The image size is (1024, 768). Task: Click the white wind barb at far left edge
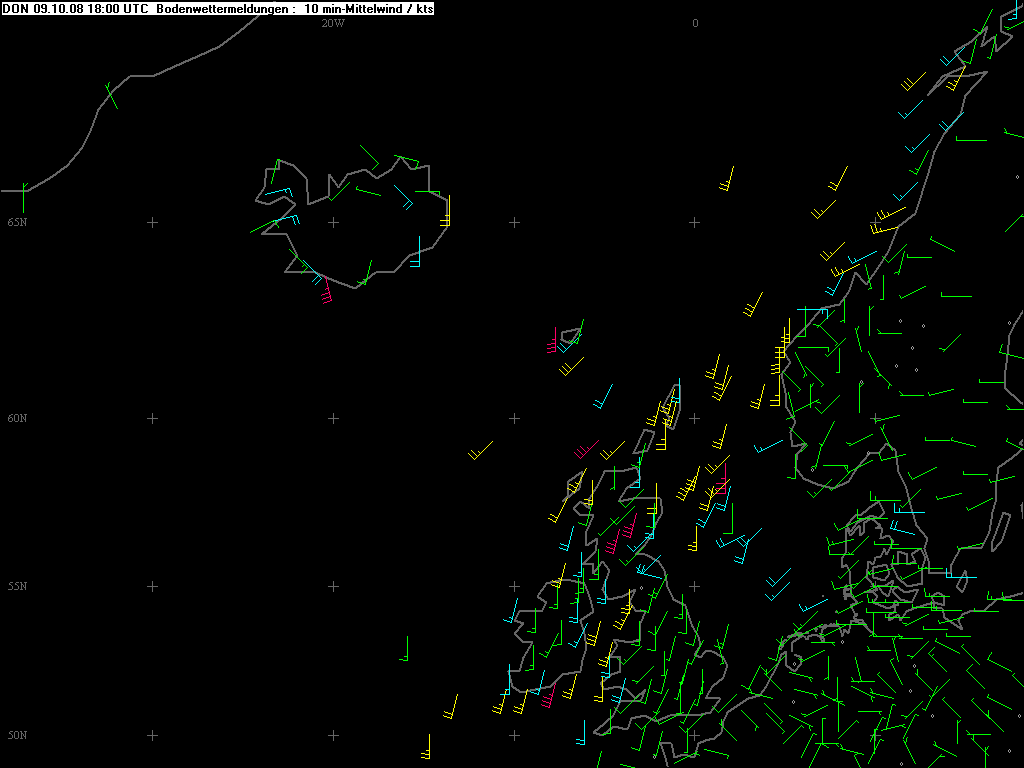pyautogui.click(x=18, y=188)
